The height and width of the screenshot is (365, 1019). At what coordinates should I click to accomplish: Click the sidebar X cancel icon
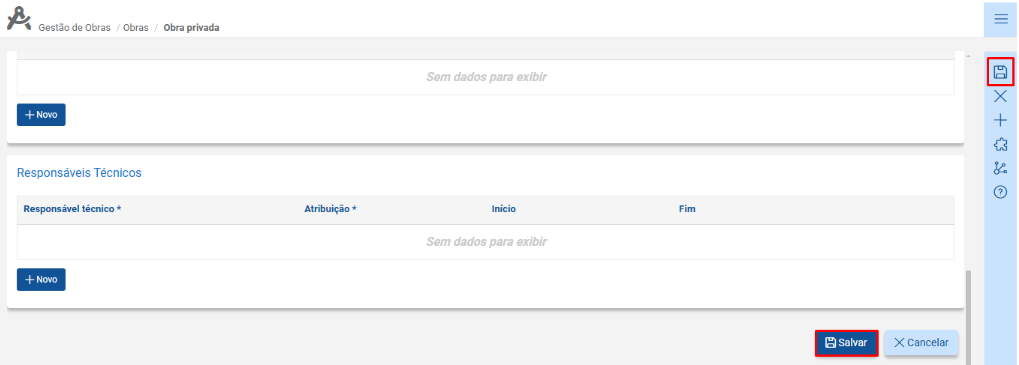tap(1001, 96)
